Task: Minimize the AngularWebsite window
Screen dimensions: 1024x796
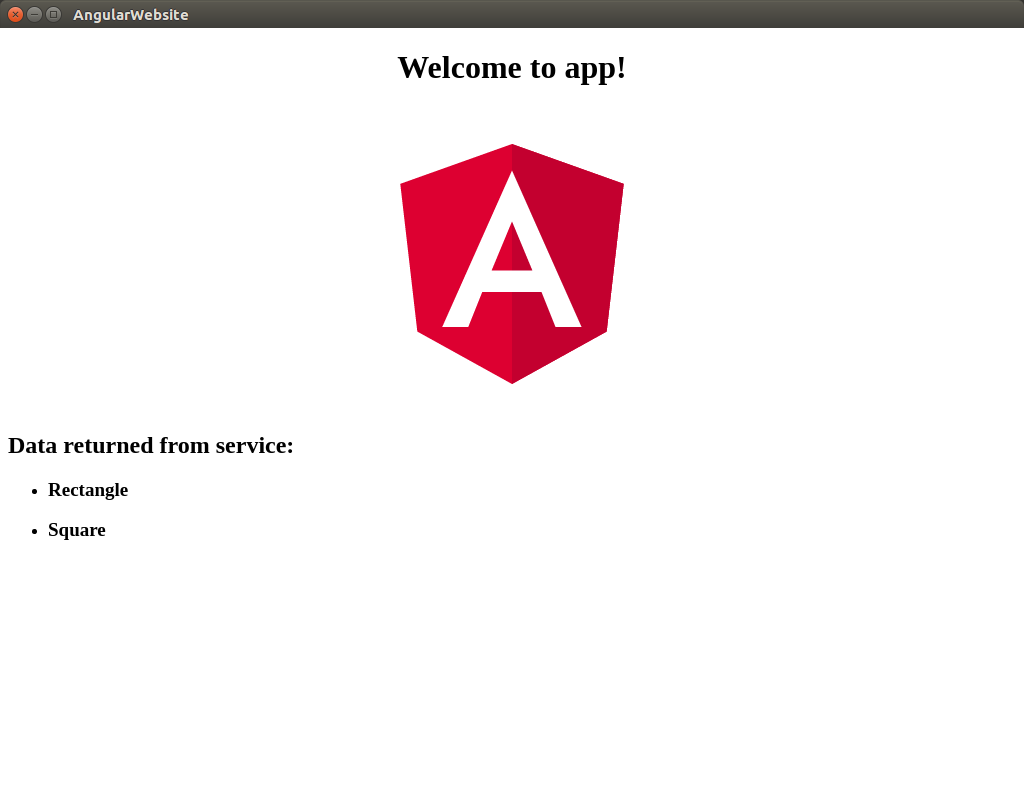Action: 34,14
